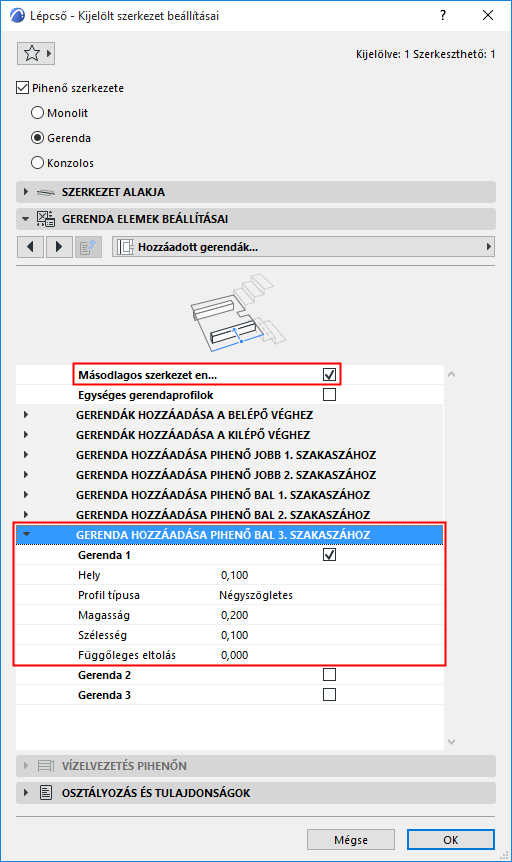The image size is (512, 862).
Task: Expand OSZTÁLYOZÁS ÉS TULAJDONSÁGOK panel
Action: click(x=25, y=793)
